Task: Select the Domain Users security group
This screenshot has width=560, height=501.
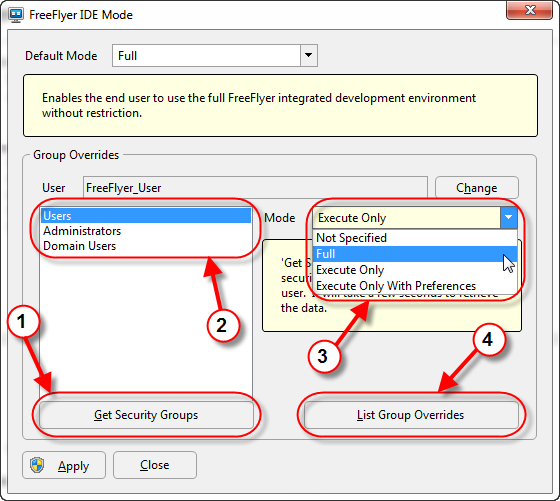Action: tap(146, 246)
